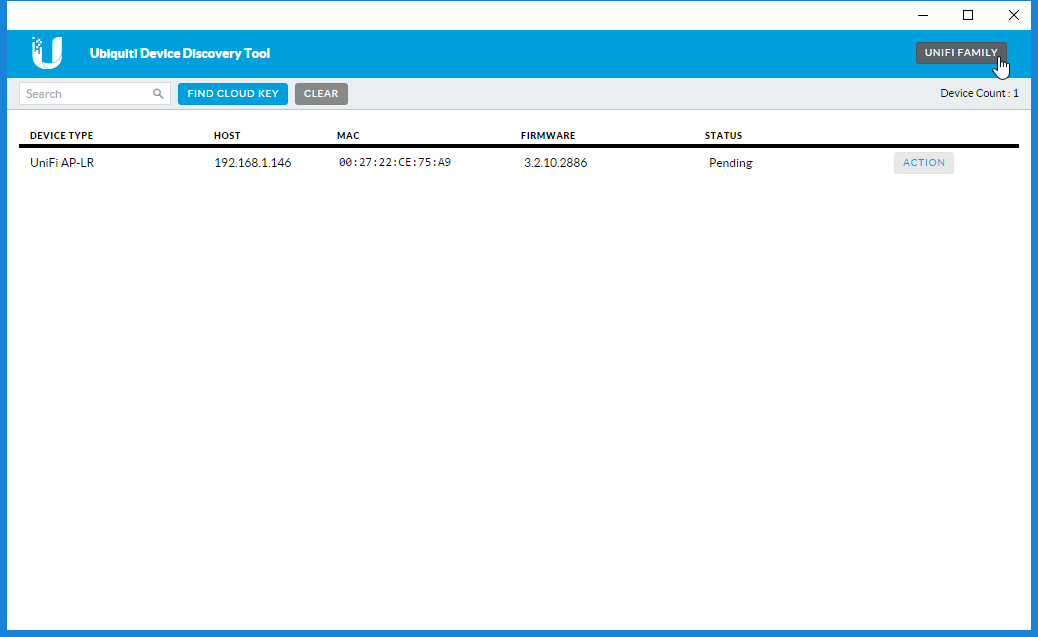Select the UniFi AP-LR device row
1038x637 pixels.
coord(62,163)
